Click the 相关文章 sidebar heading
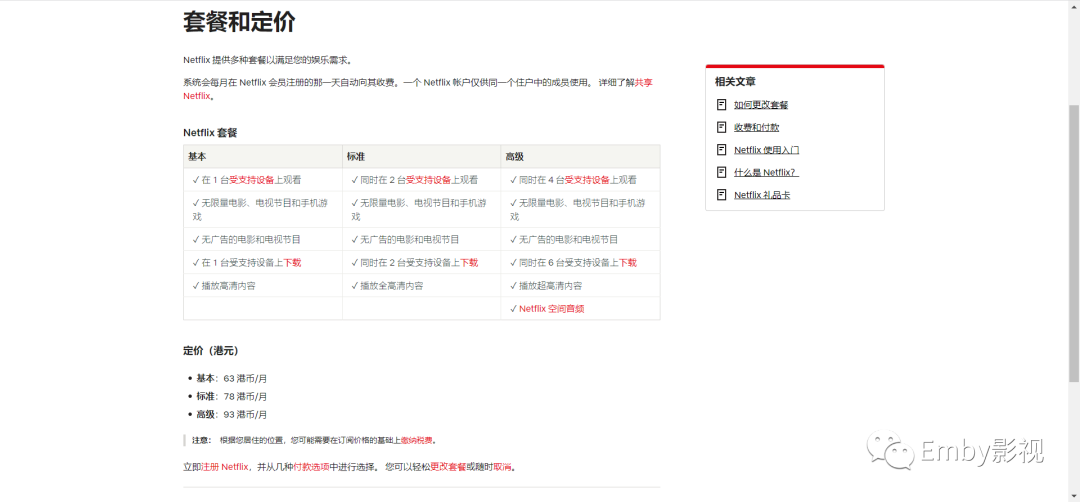This screenshot has height=502, width=1080. (x=735, y=81)
